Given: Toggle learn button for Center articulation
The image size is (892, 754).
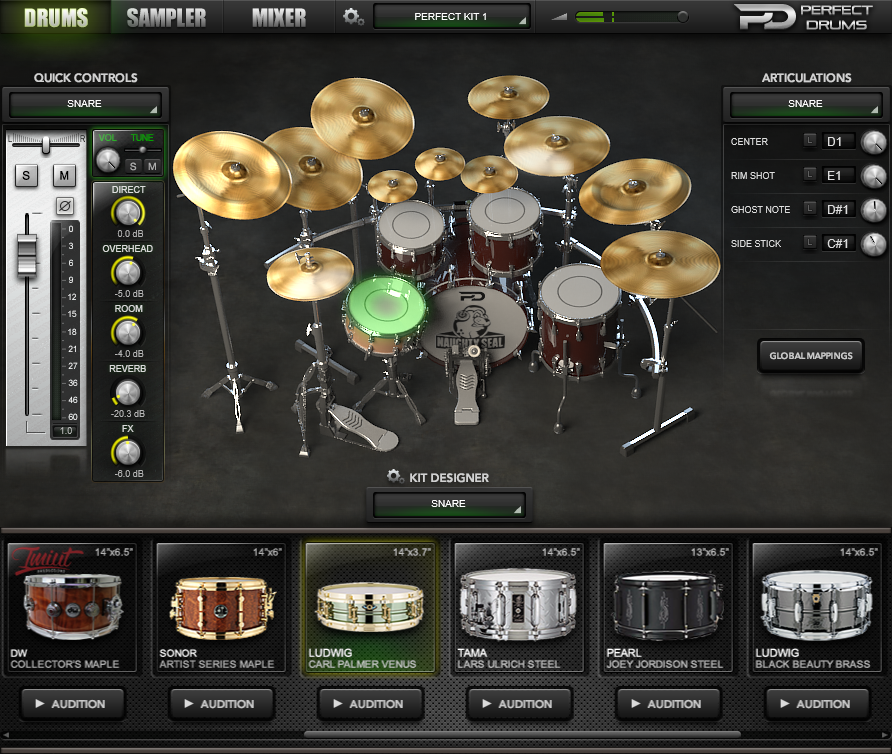Looking at the screenshot, I should coord(810,140).
